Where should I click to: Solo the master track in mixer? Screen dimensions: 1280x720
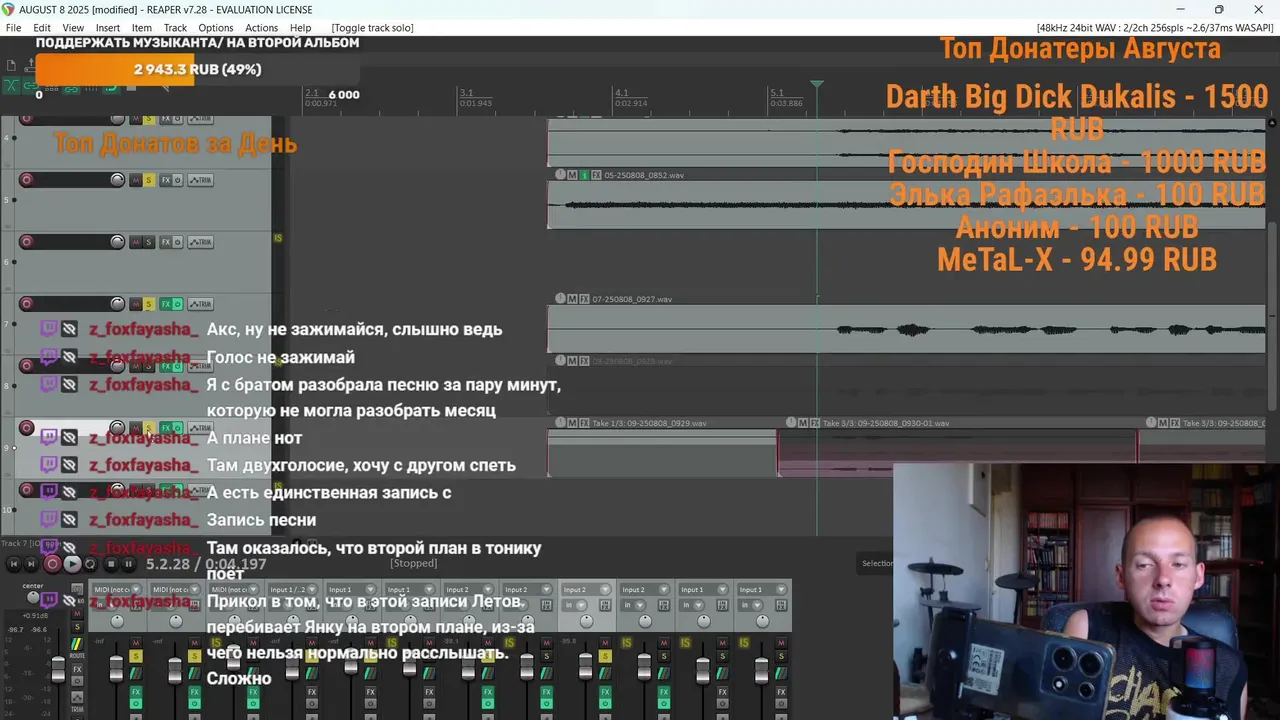coord(77,627)
